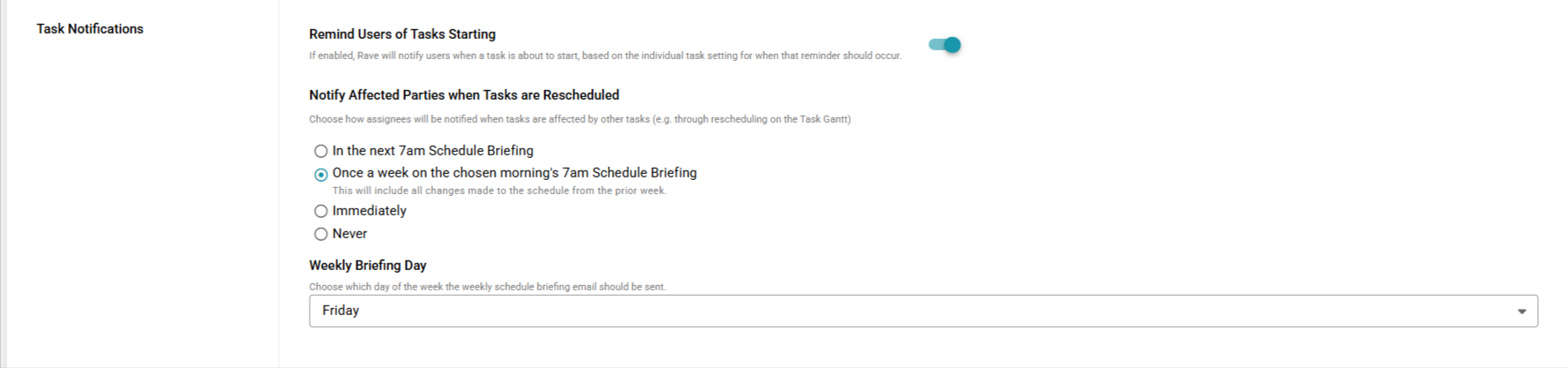Click Notify Affected Parties when Tasks are Rescheduled heading
Screen dimensions: 1568x368
coord(464,95)
